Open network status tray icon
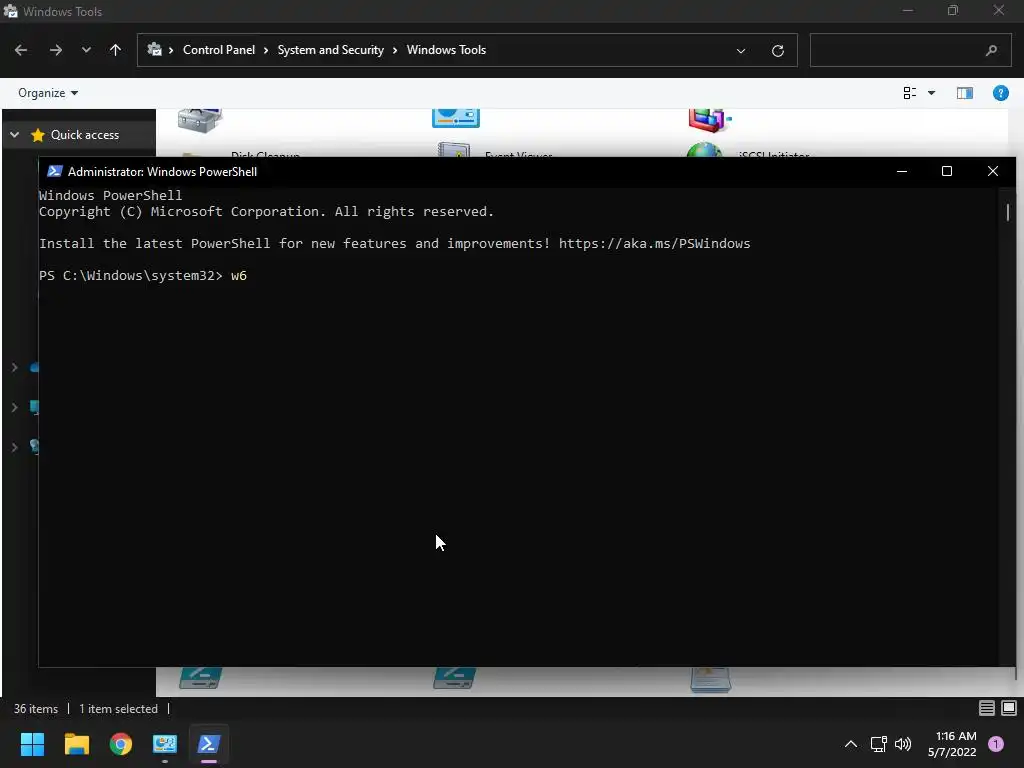Screen dimensions: 1024x768 coord(879,744)
